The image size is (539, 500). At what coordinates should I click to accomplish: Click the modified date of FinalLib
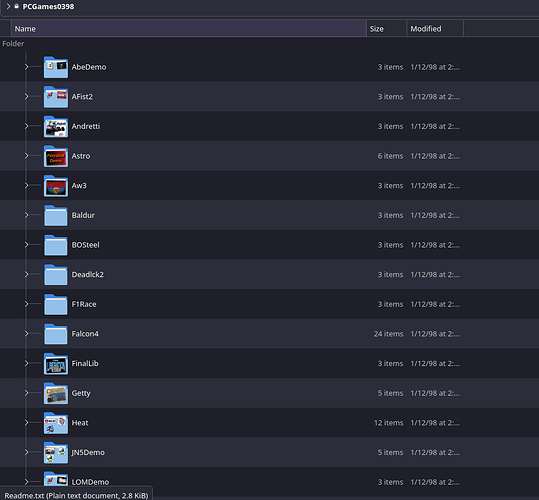(435, 363)
